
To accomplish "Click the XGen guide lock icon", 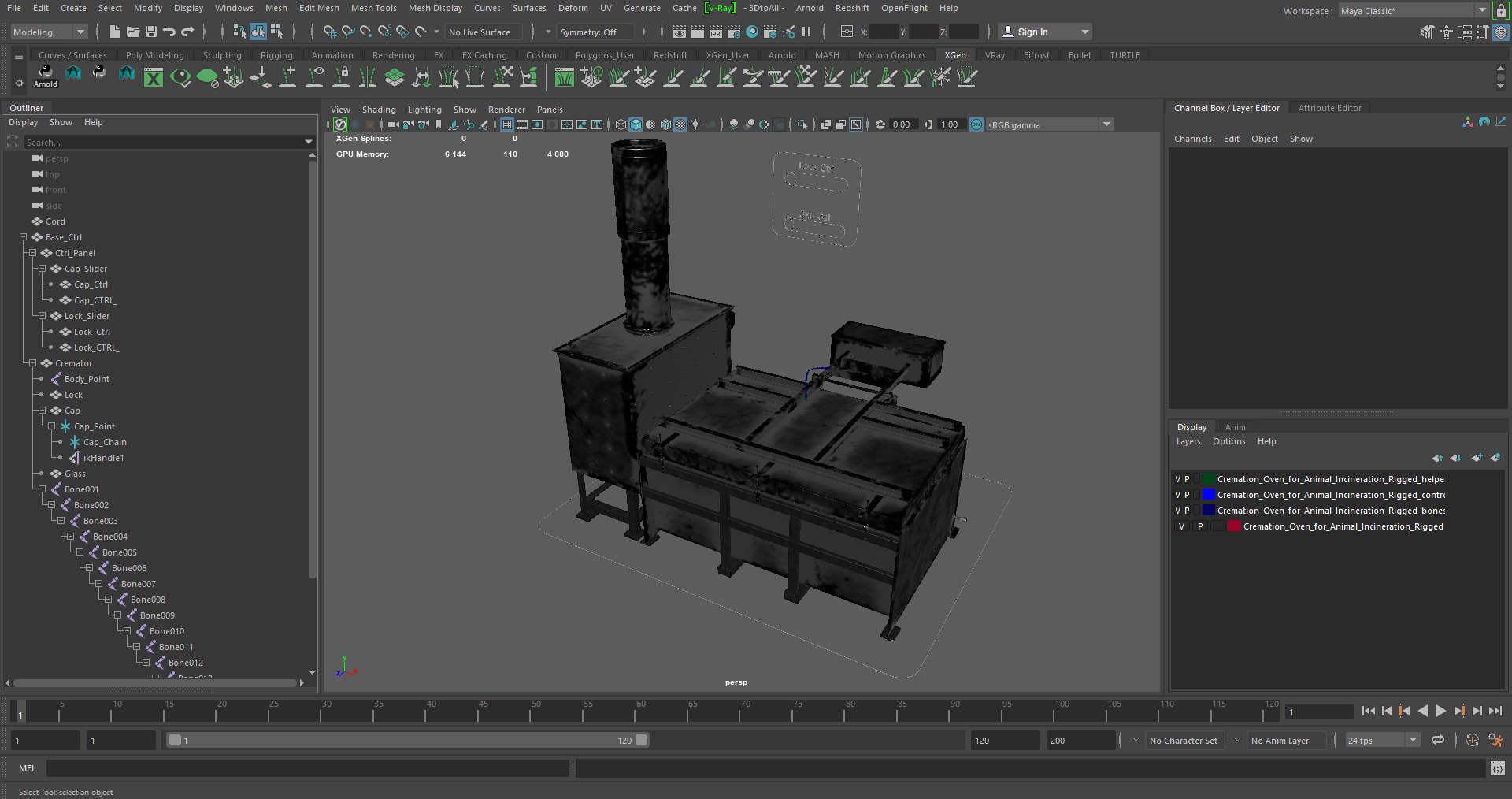I will pos(342,77).
